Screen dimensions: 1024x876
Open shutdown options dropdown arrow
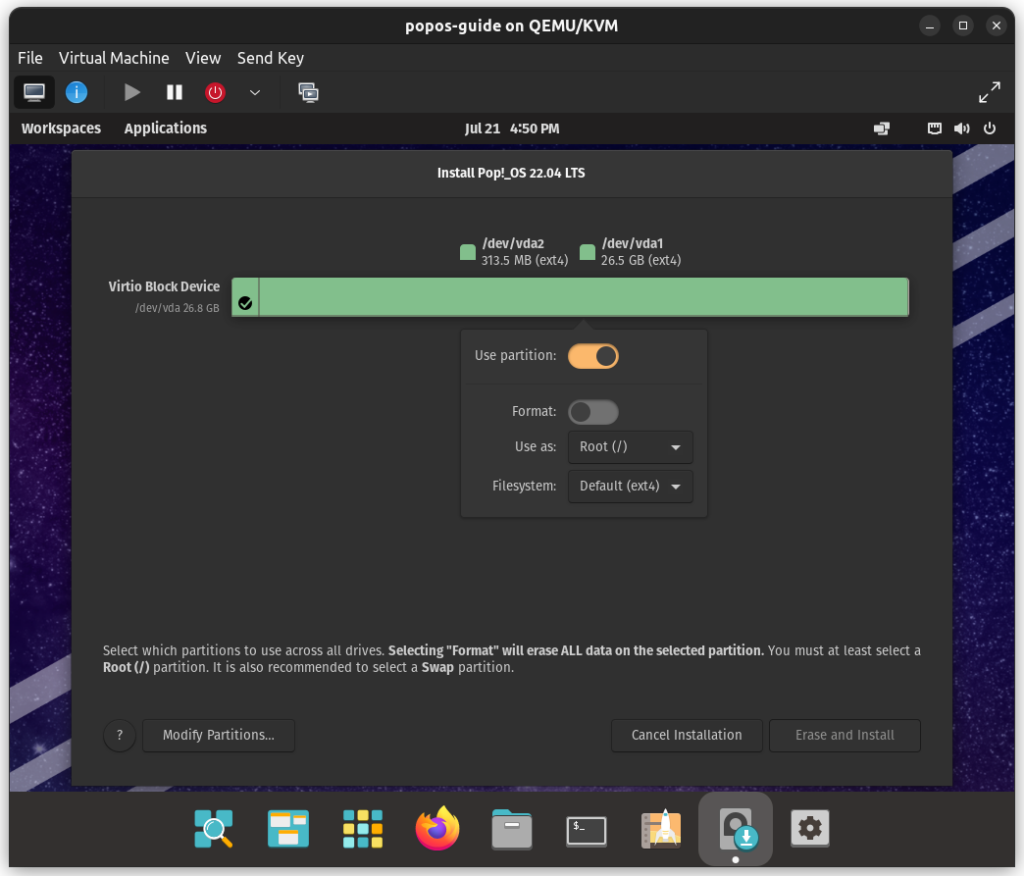[x=255, y=92]
